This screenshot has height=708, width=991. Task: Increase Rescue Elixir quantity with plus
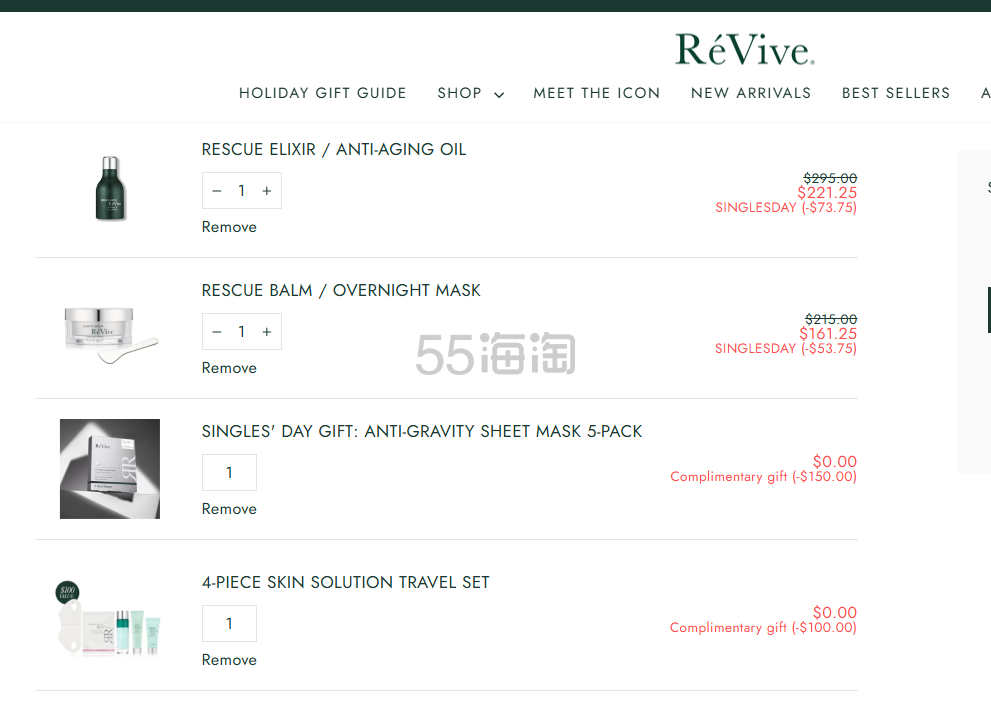pyautogui.click(x=266, y=191)
